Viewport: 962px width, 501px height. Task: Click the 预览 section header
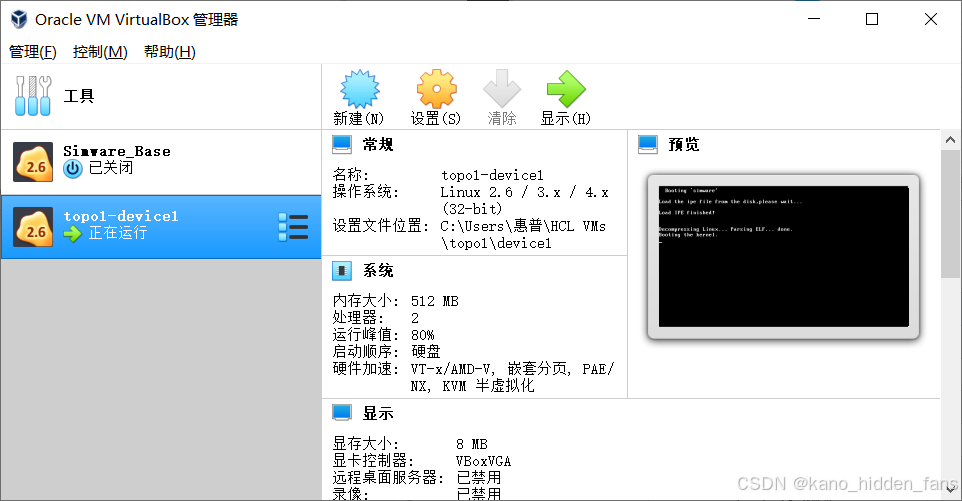click(683, 145)
